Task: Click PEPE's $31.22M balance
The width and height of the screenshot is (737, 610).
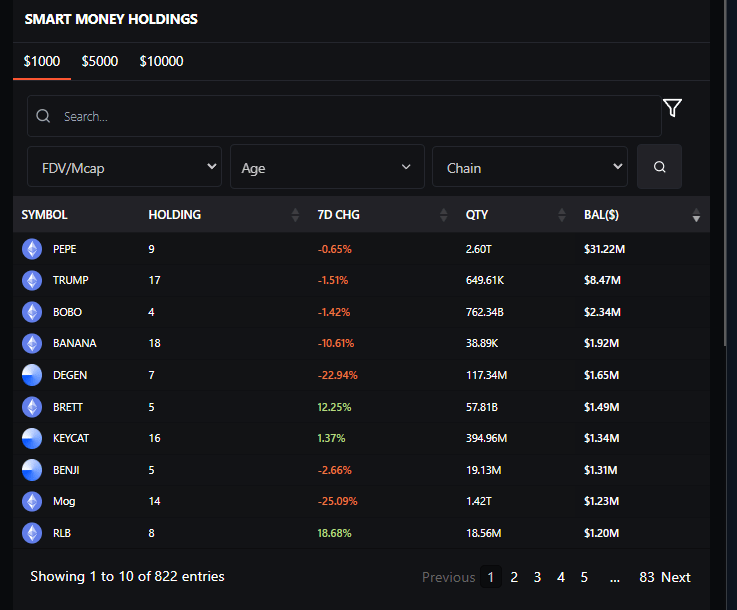Action: (x=604, y=249)
